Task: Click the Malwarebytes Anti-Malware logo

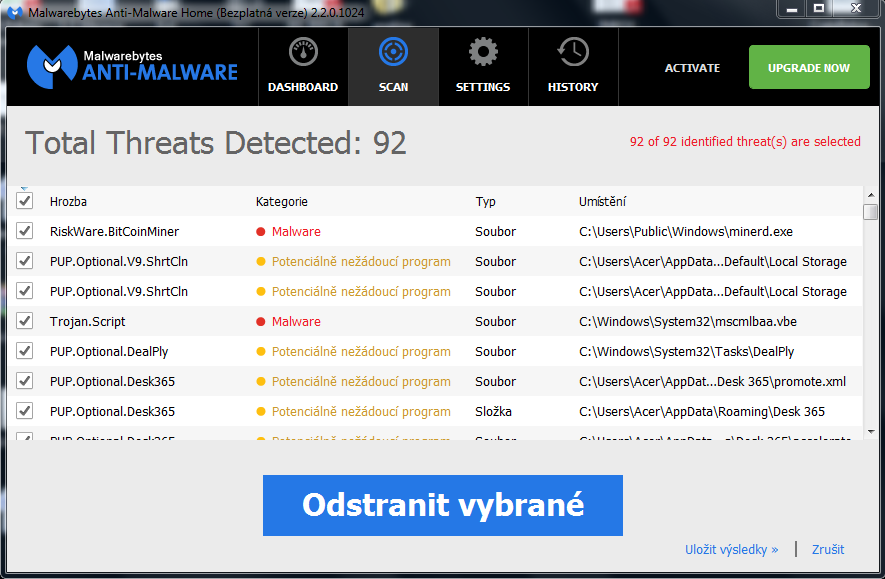Action: pos(132,67)
